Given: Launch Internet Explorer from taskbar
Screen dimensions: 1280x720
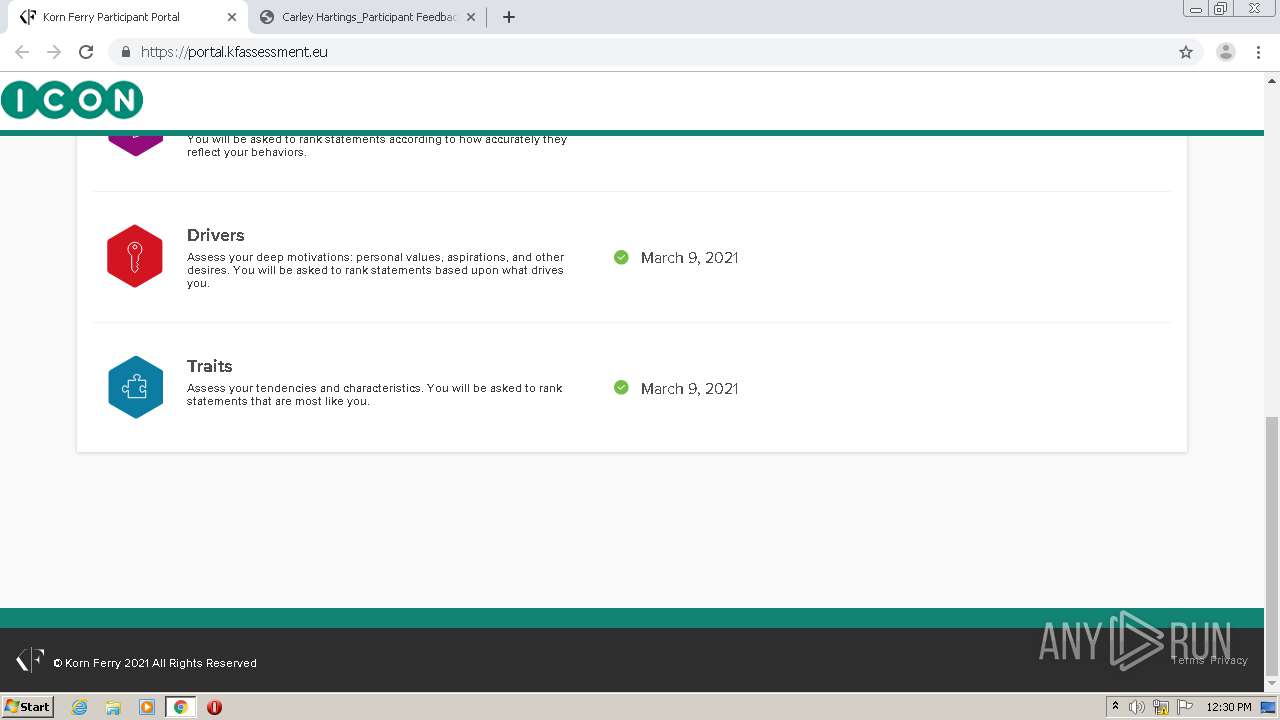Looking at the screenshot, I should pos(80,707).
